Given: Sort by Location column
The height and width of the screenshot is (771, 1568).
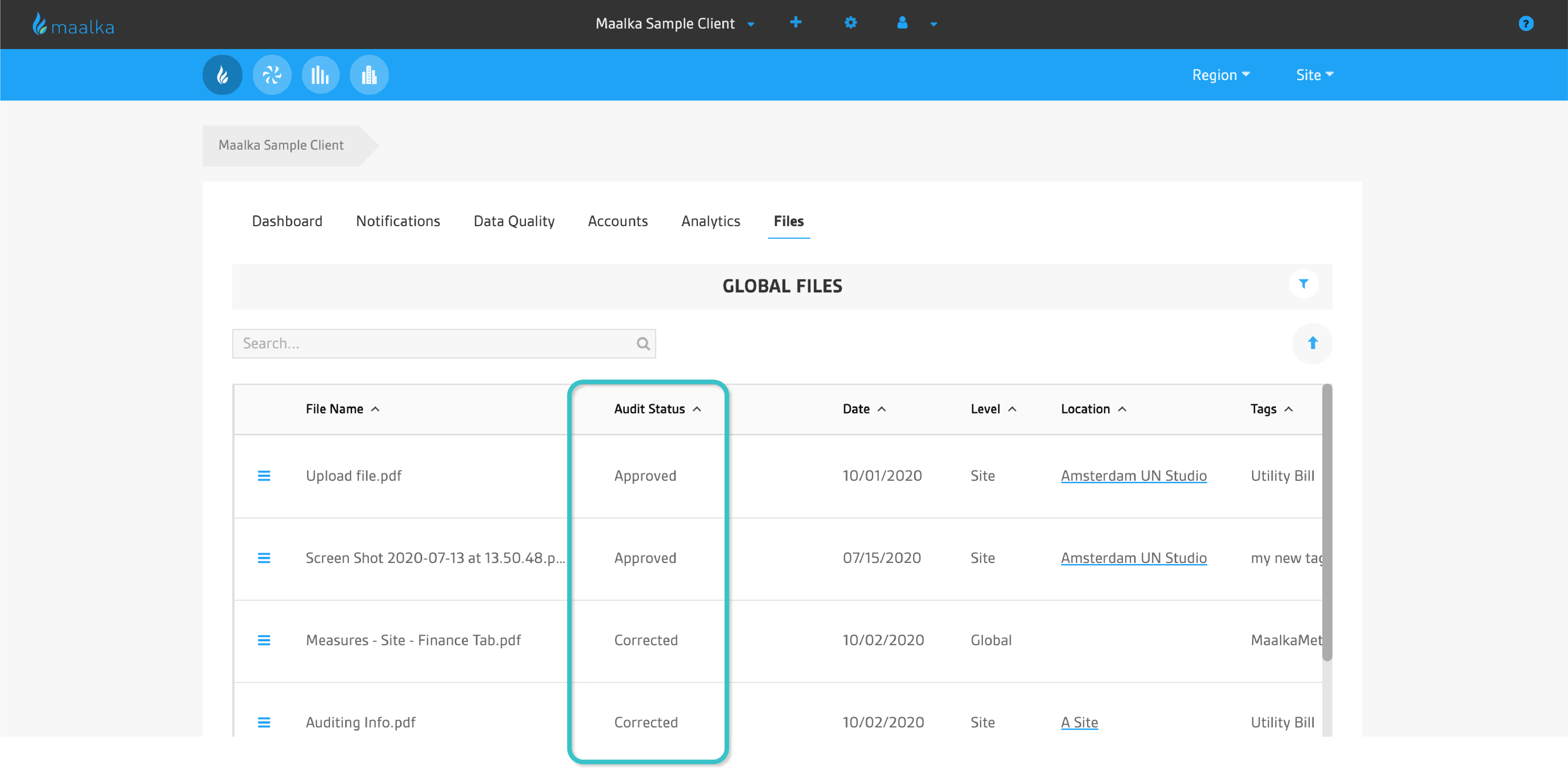Looking at the screenshot, I should [1093, 409].
